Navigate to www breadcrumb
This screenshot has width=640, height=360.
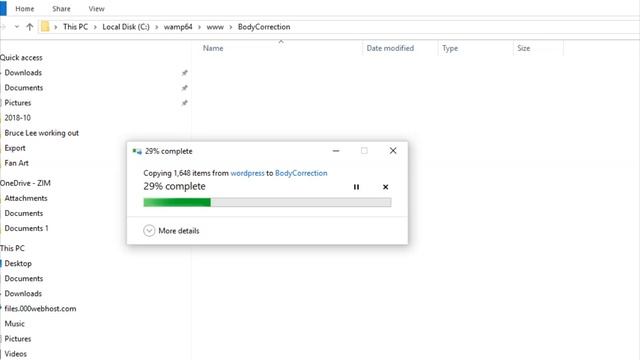coord(215,27)
